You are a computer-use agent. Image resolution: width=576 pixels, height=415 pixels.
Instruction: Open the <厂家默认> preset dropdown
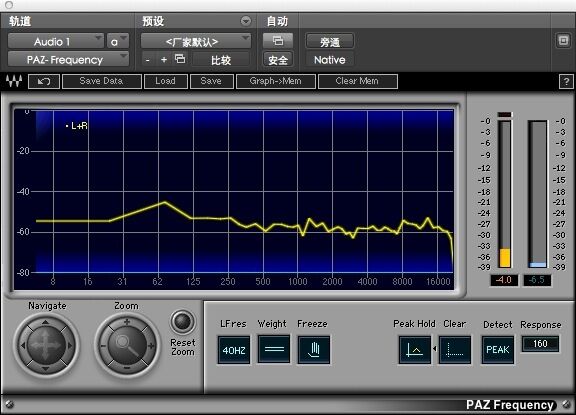196,41
